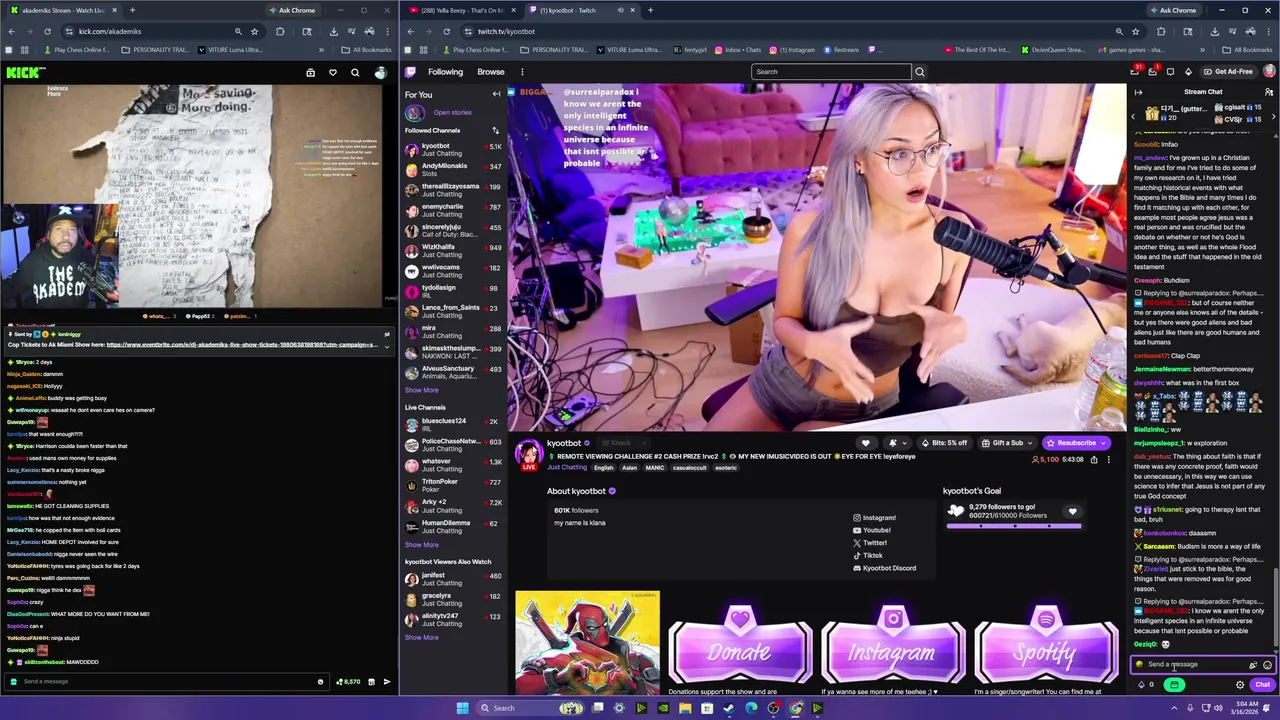Click the follower goal progress bar

click(x=1013, y=525)
